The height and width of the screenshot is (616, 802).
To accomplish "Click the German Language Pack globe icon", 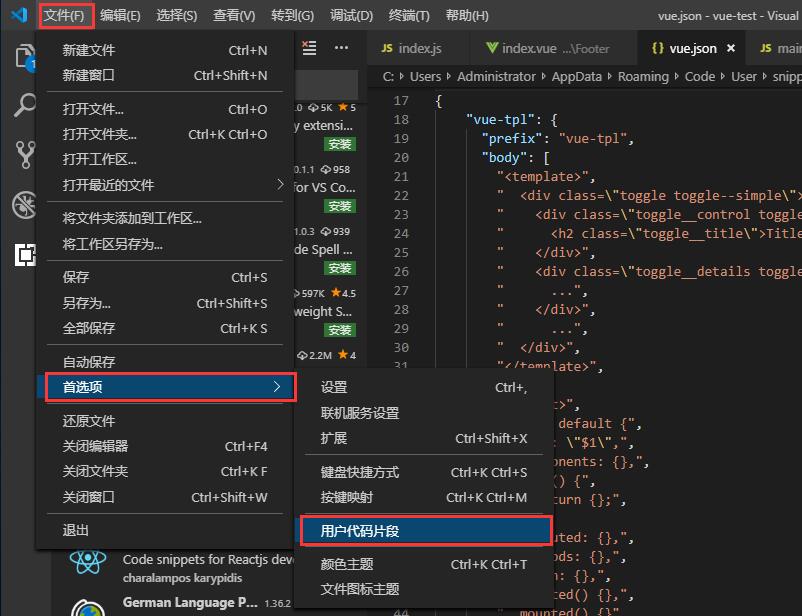I will (88, 608).
